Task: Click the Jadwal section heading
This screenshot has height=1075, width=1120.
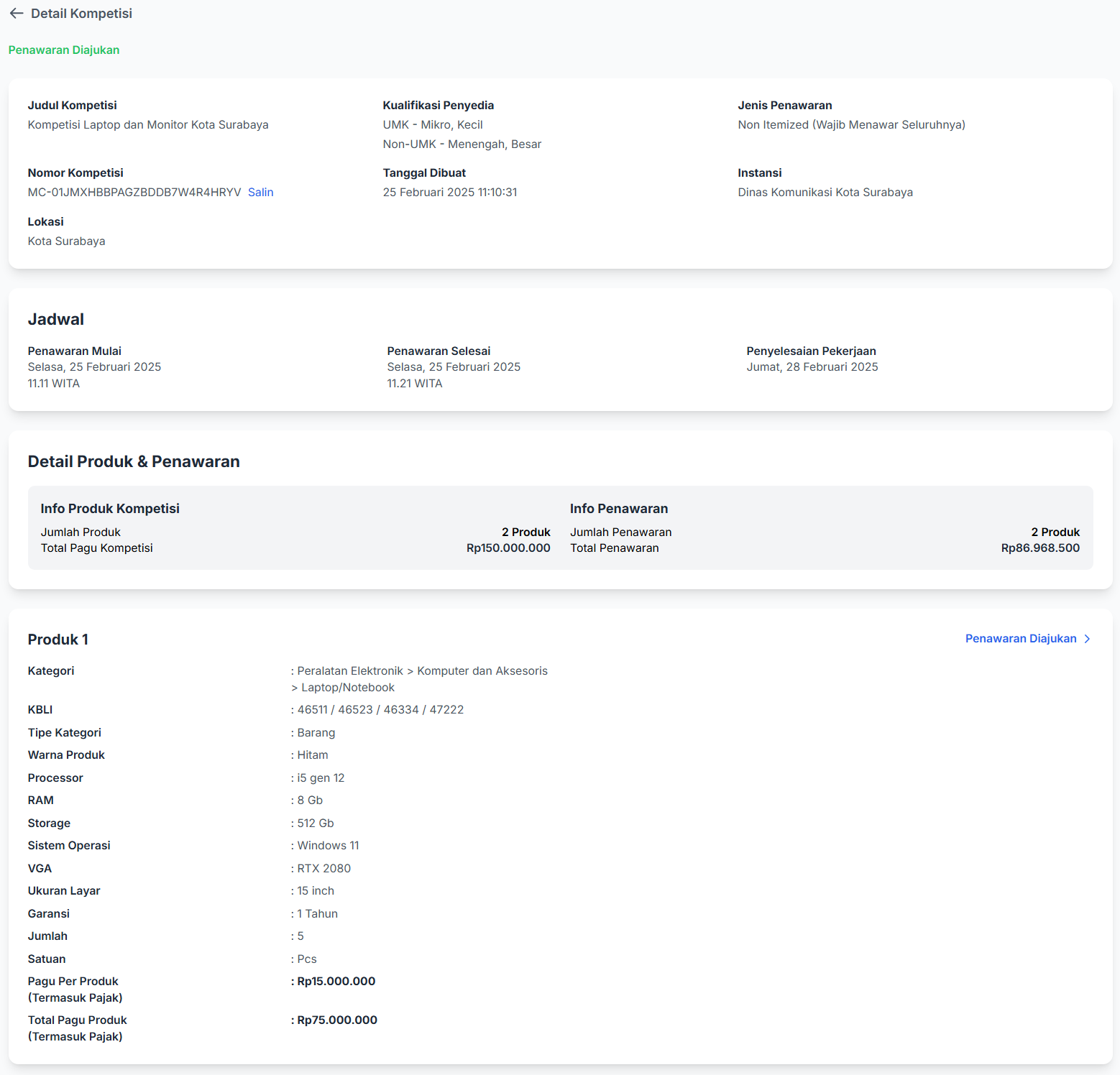Action: pyautogui.click(x=56, y=320)
